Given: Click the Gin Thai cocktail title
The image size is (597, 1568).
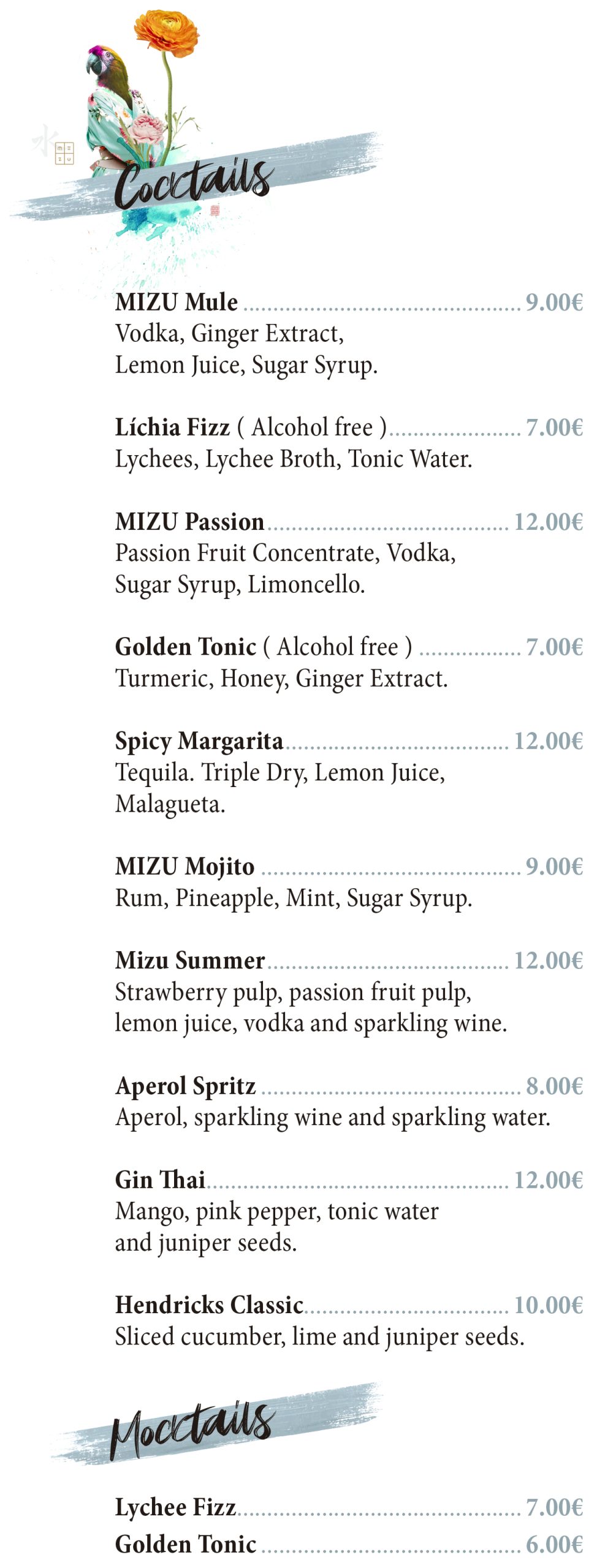Looking at the screenshot, I should pos(160,1179).
